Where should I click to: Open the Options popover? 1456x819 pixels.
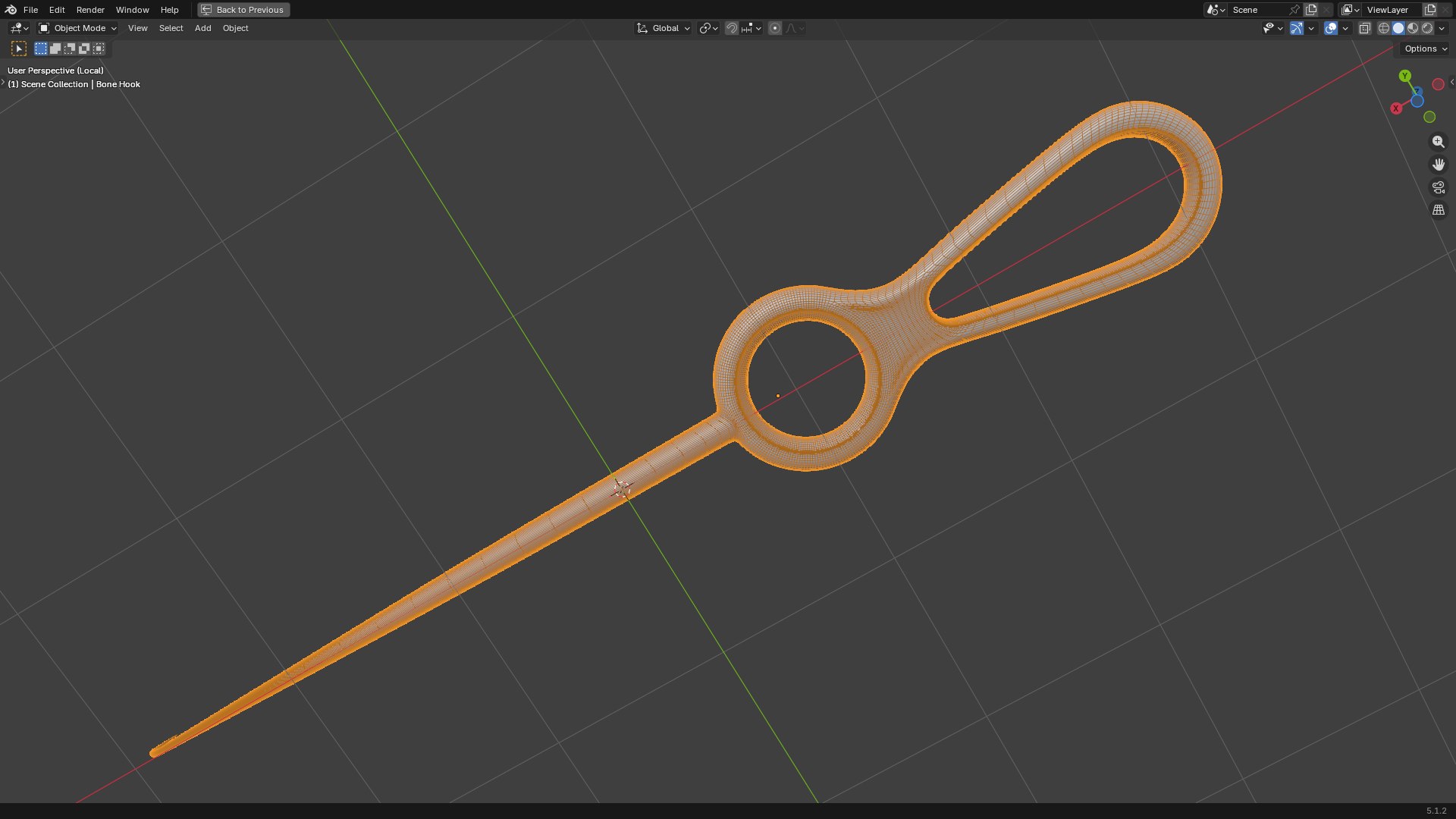click(x=1426, y=49)
